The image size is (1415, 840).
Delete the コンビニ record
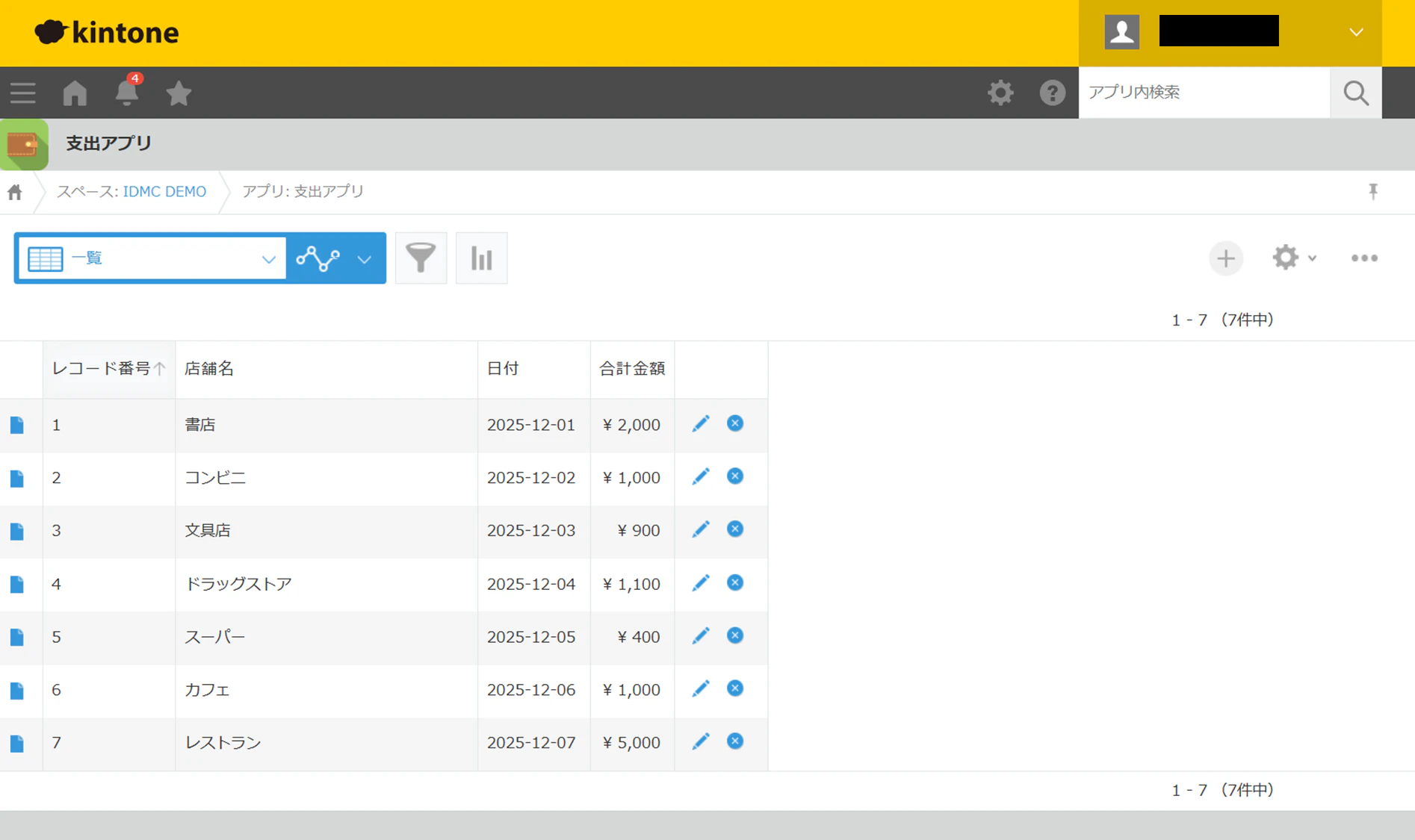(x=735, y=476)
